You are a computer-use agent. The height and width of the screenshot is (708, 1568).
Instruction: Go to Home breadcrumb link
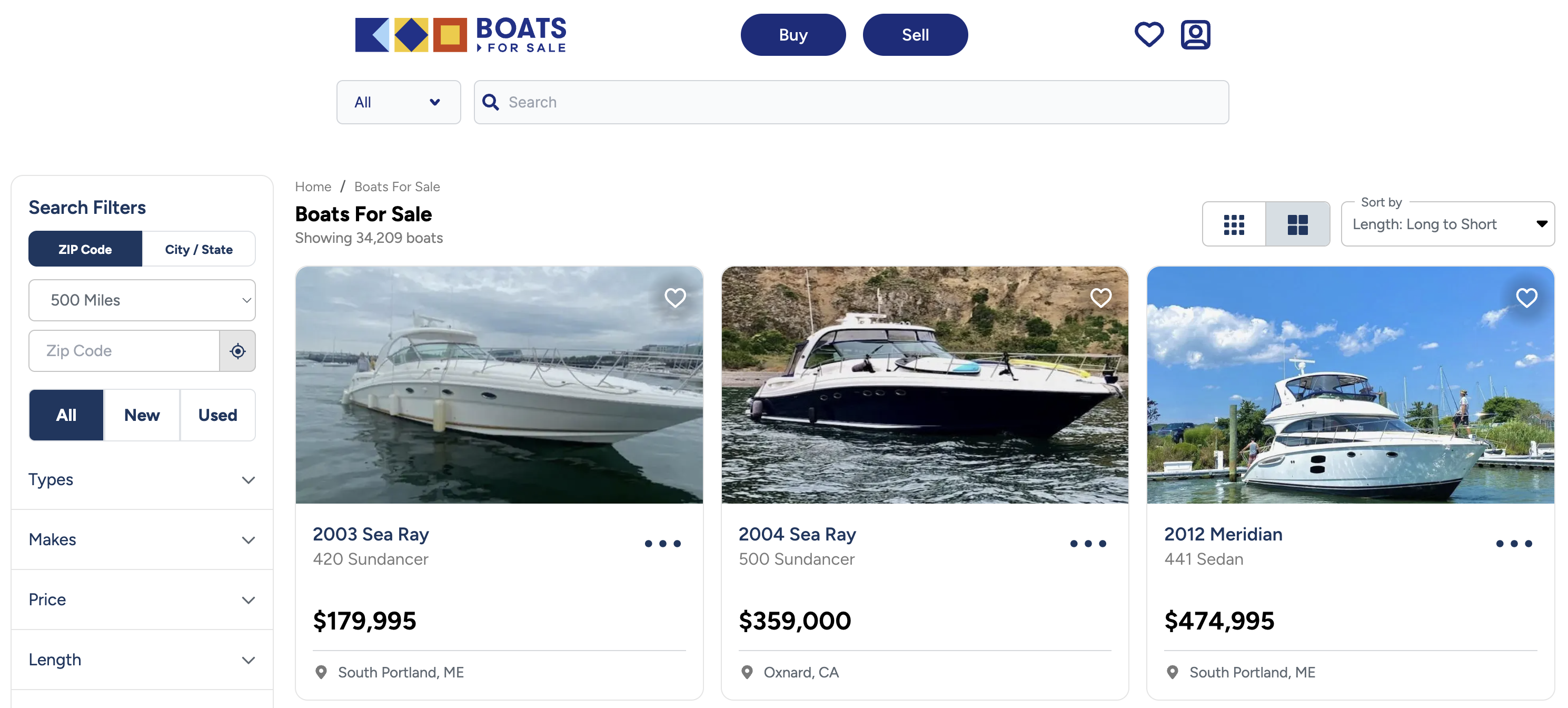(x=313, y=186)
